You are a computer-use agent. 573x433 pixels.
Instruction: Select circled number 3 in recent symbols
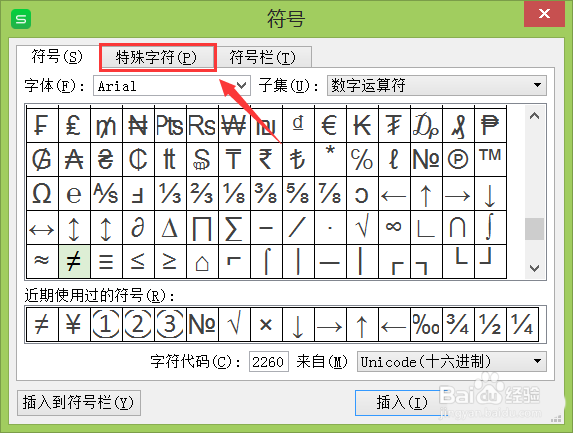tap(170, 324)
